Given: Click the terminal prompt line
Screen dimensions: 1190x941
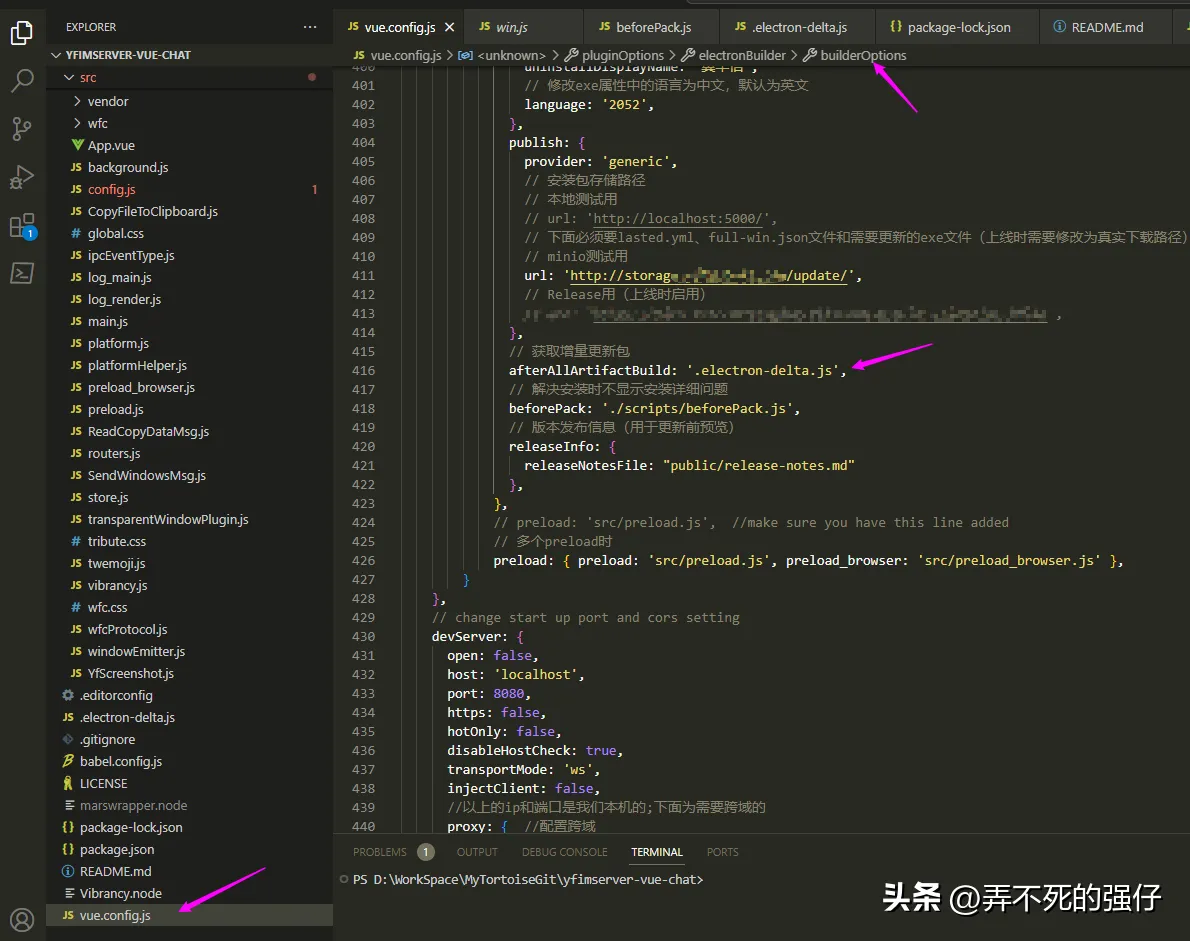Looking at the screenshot, I should 528,880.
